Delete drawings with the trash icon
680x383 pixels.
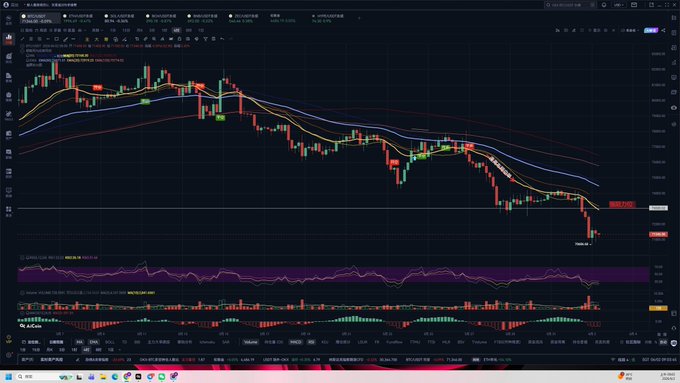pos(214,39)
